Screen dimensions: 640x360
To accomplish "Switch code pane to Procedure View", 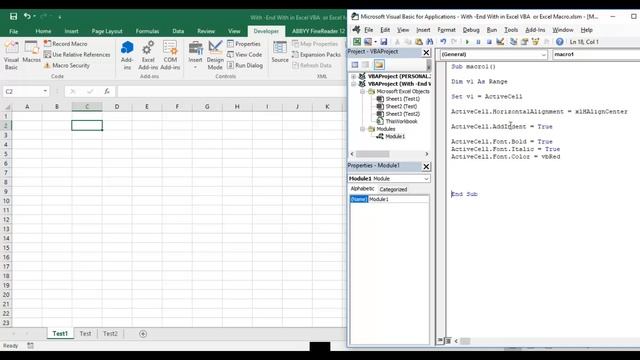I will tap(440, 340).
